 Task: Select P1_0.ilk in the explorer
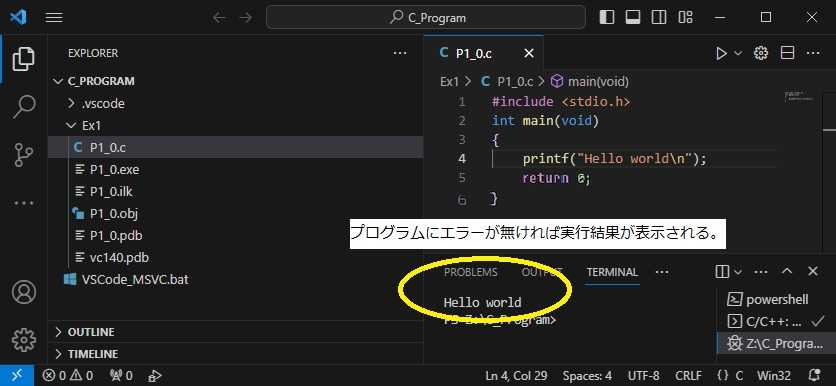(x=235, y=191)
